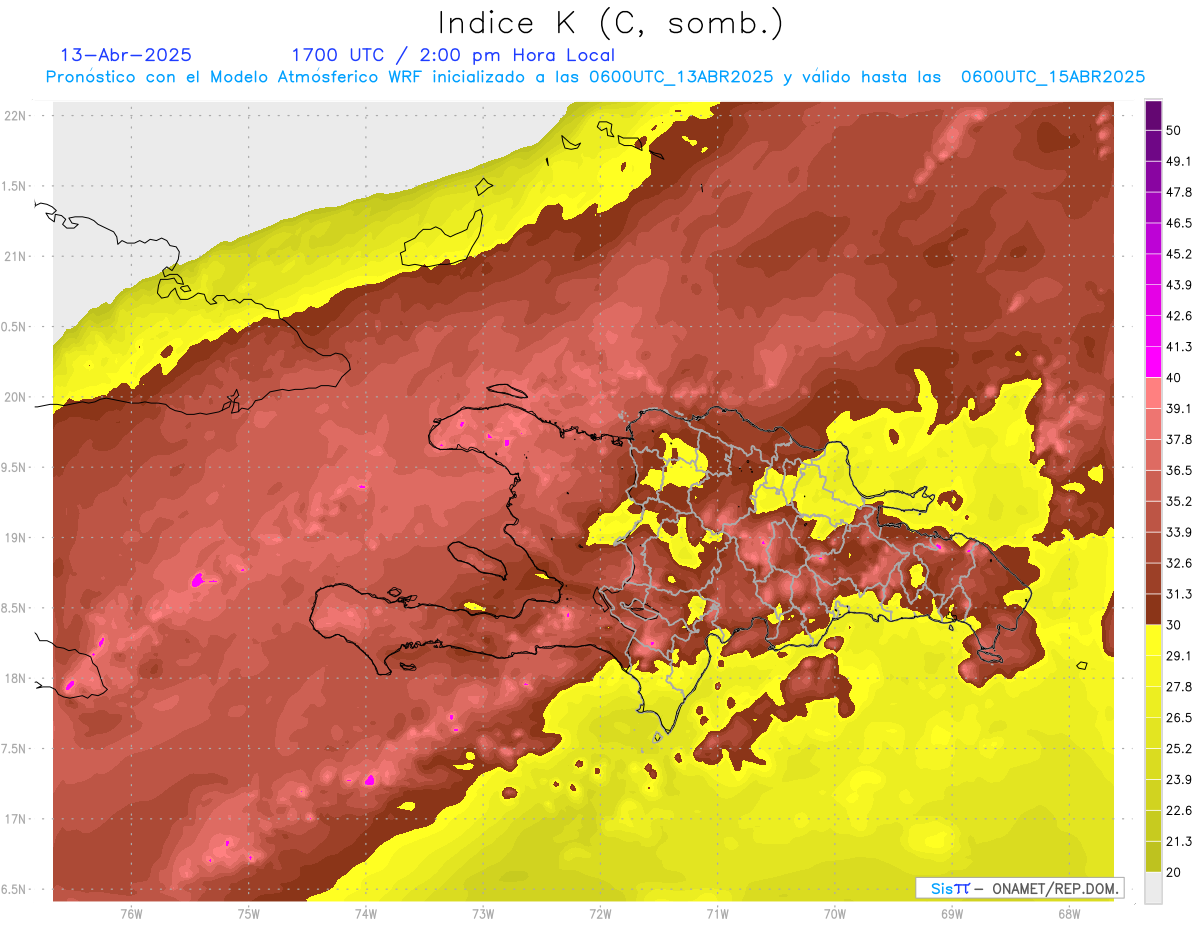Pick the gray swatch below 20 on colorbar

click(1153, 888)
